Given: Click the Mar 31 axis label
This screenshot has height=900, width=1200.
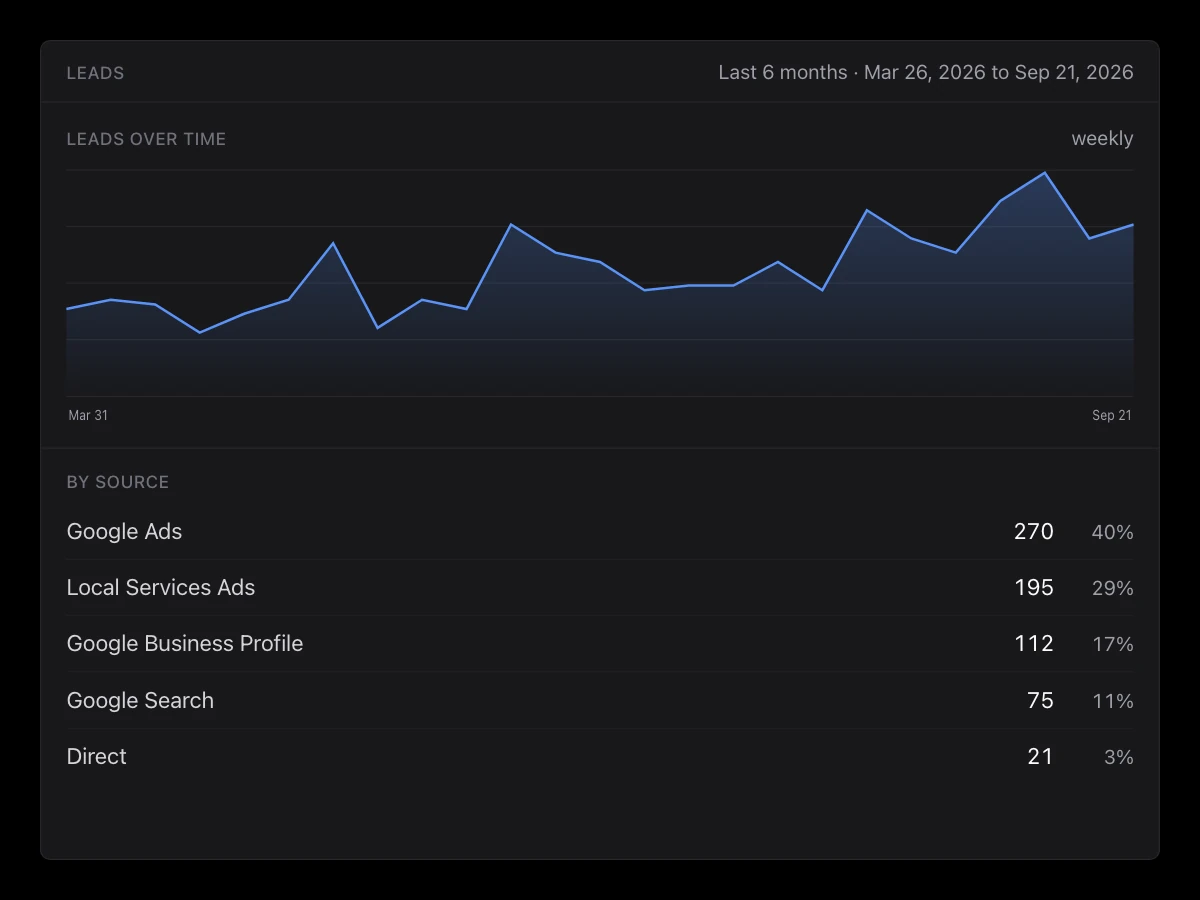Looking at the screenshot, I should click(x=88, y=415).
